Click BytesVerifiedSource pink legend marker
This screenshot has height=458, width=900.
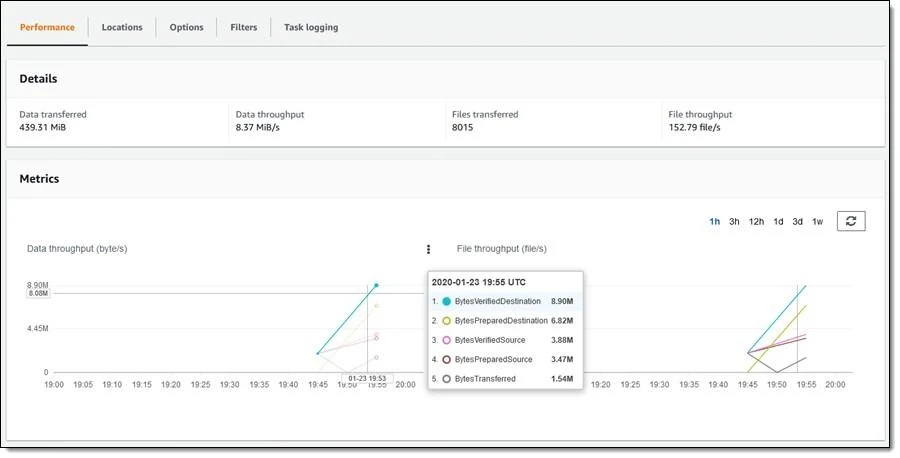[x=447, y=340]
